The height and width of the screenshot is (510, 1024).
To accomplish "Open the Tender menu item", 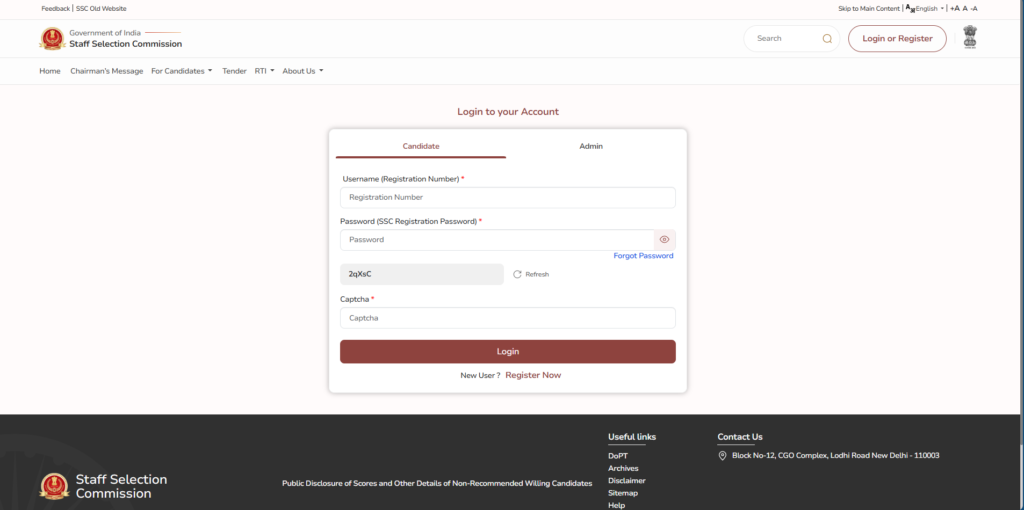I will (x=234, y=71).
